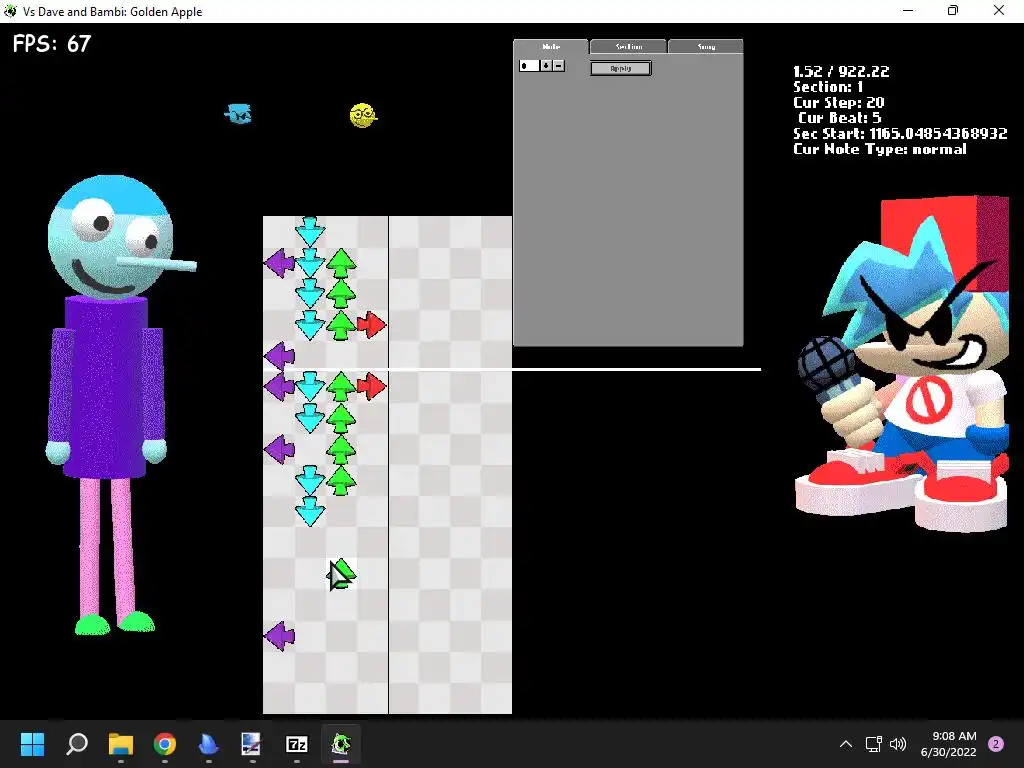1024x768 pixels.
Task: Click the FPS: 67 counter
Action: coord(52,44)
